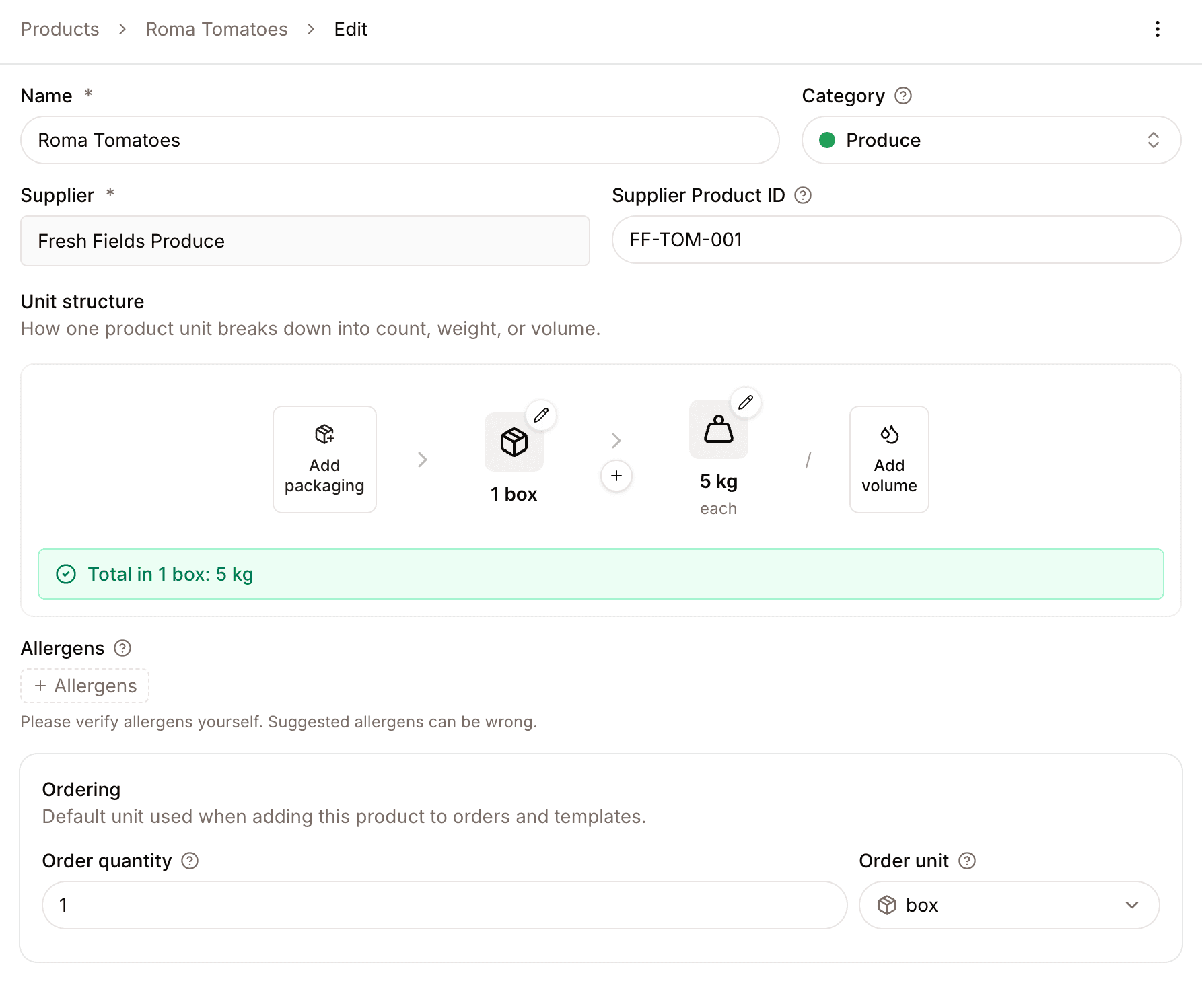Click the Category help question icon
Screen dimensions: 1202x1008
(x=903, y=96)
